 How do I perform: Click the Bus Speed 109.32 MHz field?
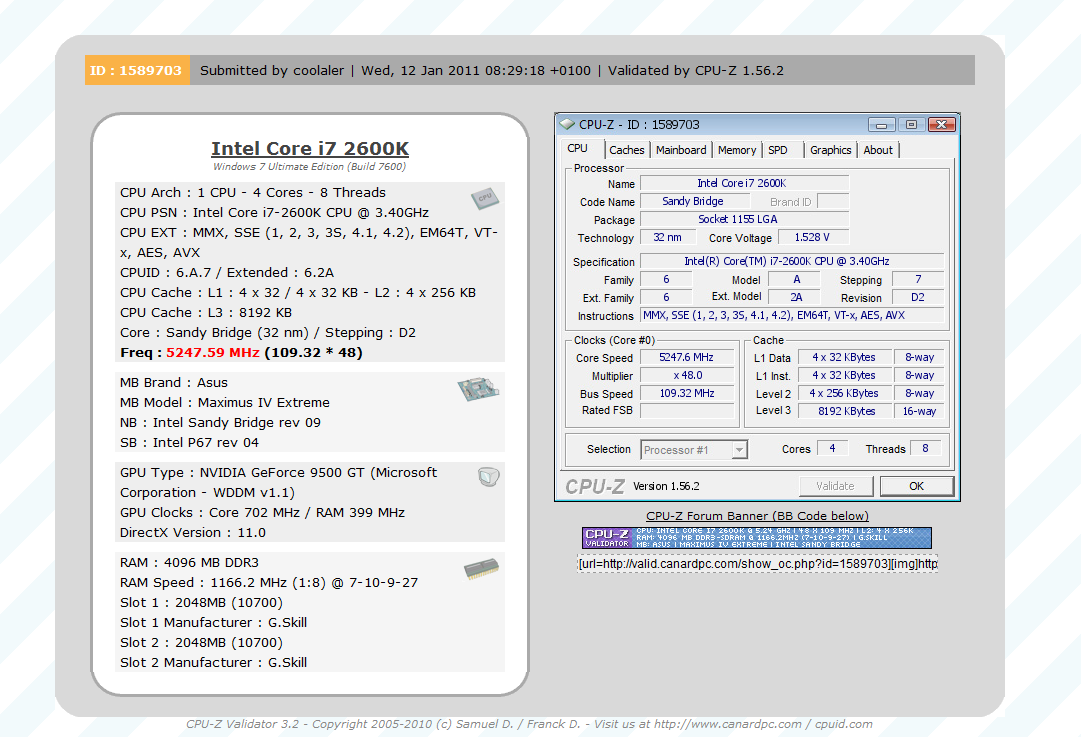coord(687,394)
